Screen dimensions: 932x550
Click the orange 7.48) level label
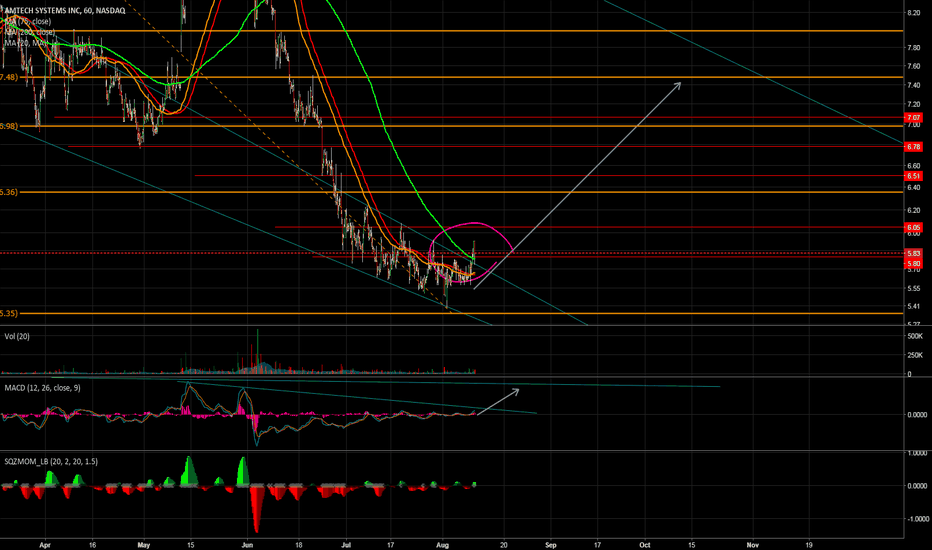pyautogui.click(x=9, y=77)
